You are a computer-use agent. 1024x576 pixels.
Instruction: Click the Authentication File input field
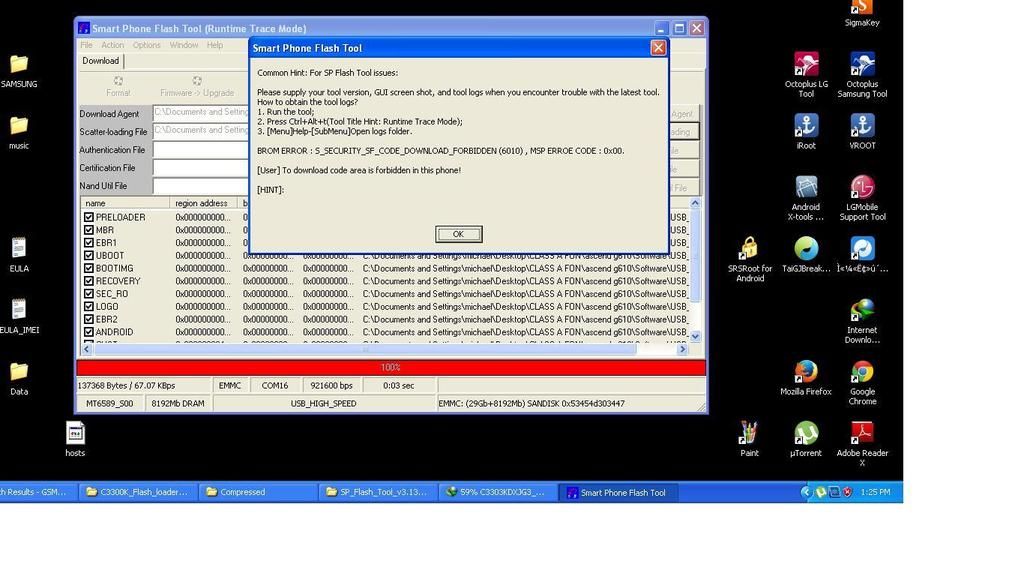coord(200,150)
